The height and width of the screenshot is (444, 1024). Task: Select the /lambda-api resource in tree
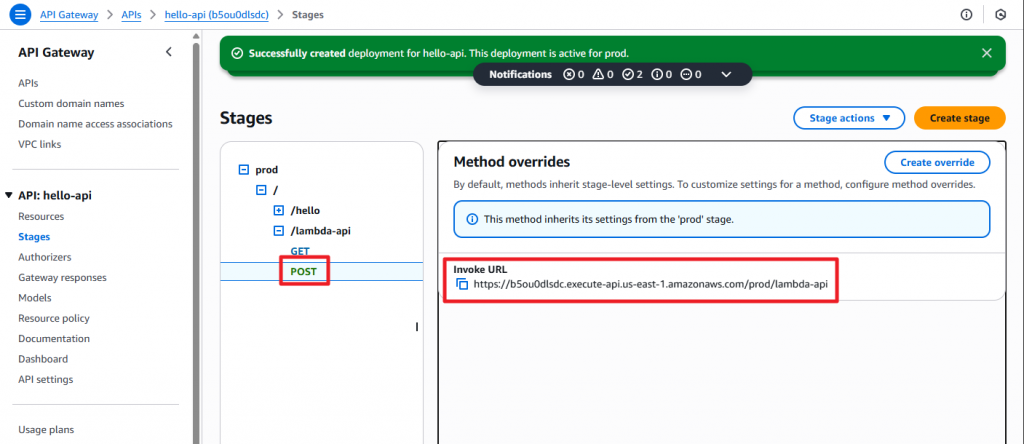tap(323, 230)
